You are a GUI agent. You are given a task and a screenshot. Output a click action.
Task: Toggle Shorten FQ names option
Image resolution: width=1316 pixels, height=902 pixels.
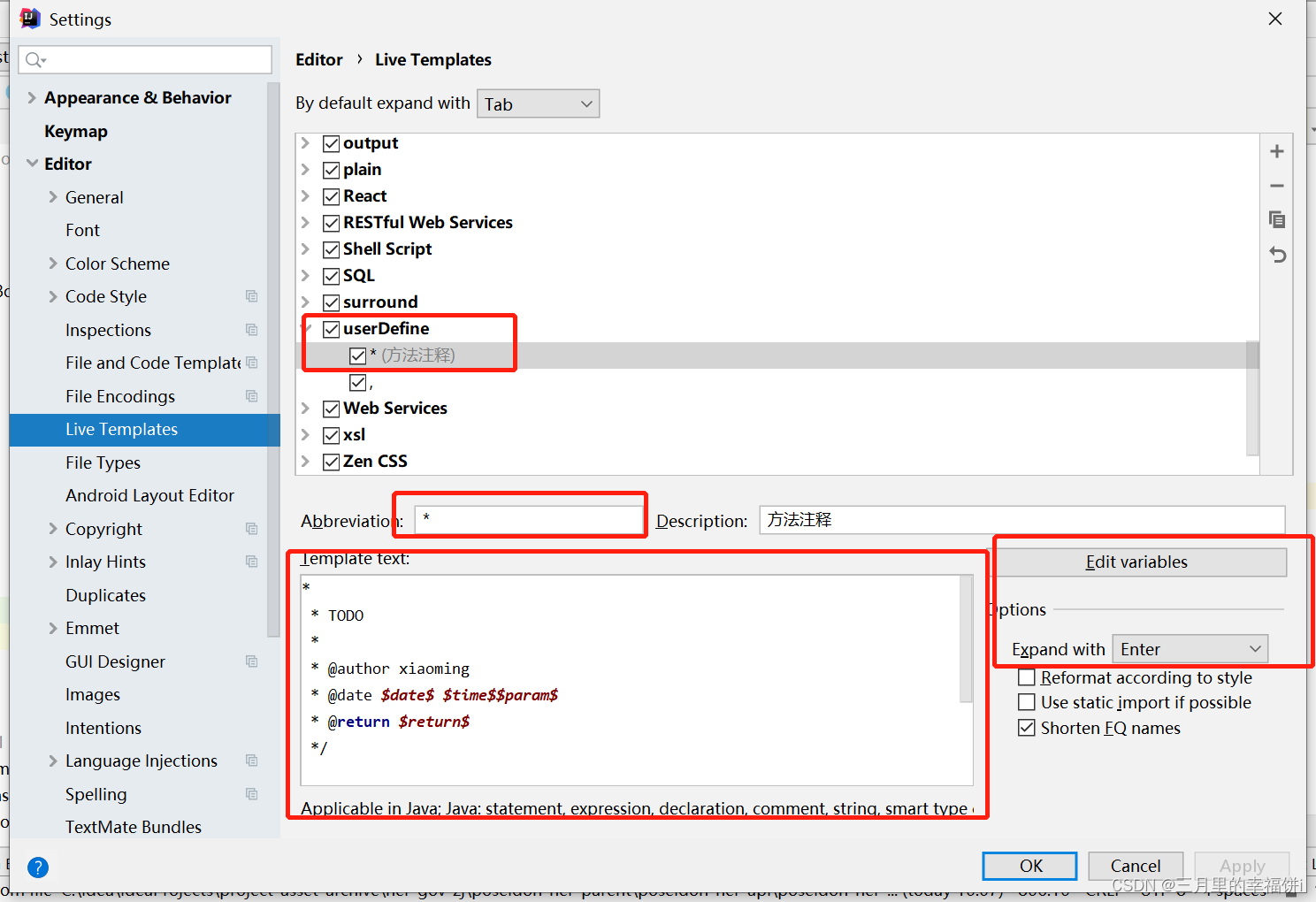pos(1027,728)
